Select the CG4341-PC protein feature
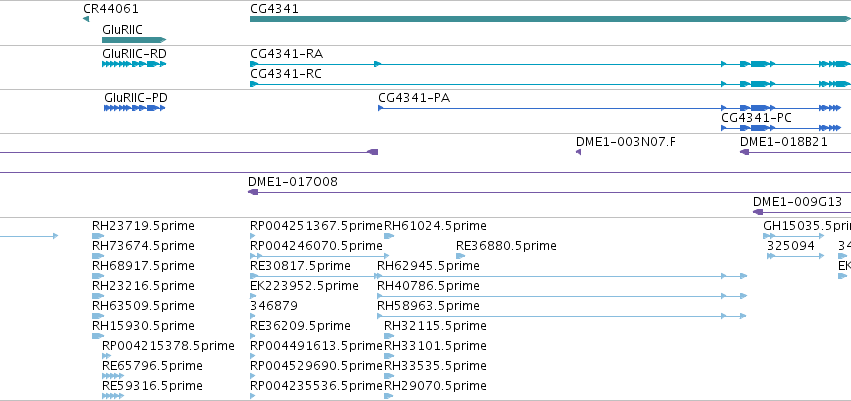Image resolution: width=851 pixels, height=401 pixels. (781, 128)
